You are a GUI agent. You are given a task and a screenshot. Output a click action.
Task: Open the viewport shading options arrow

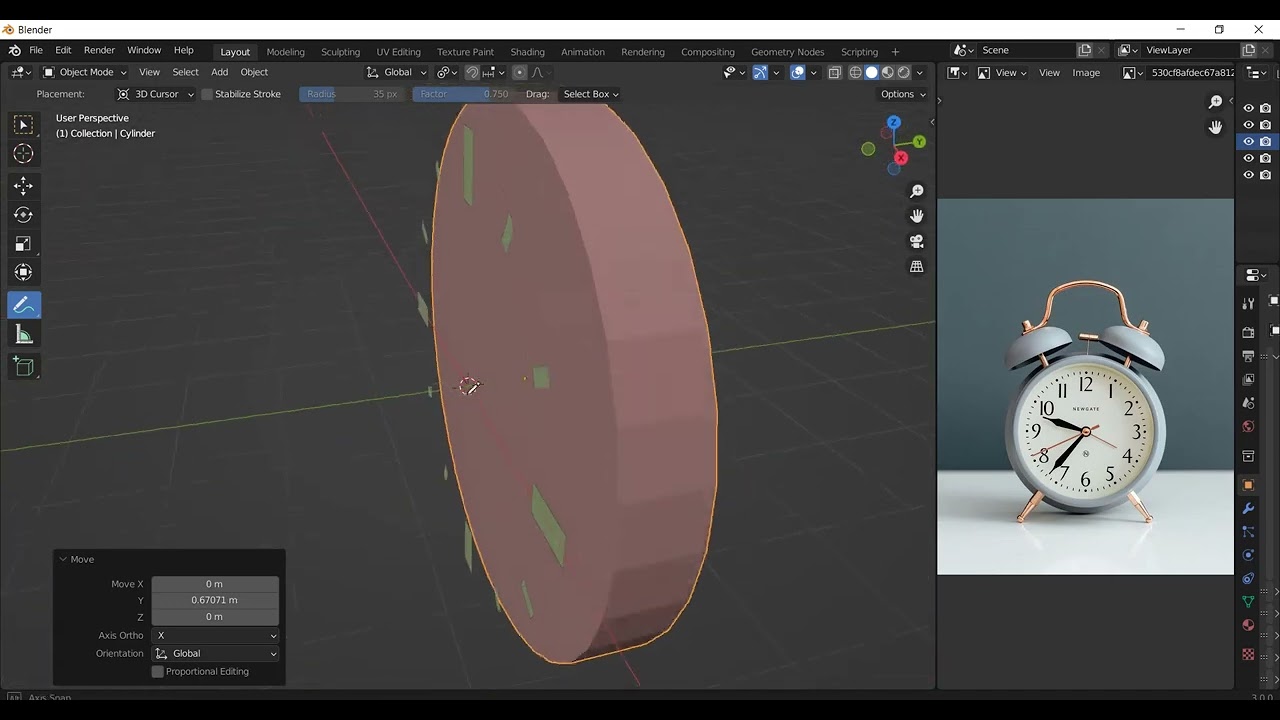(x=920, y=72)
